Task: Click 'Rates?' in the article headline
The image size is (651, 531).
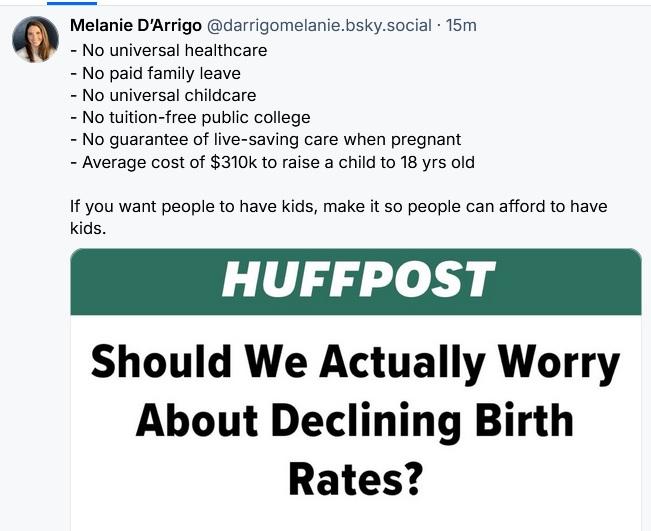Action: tap(356, 476)
